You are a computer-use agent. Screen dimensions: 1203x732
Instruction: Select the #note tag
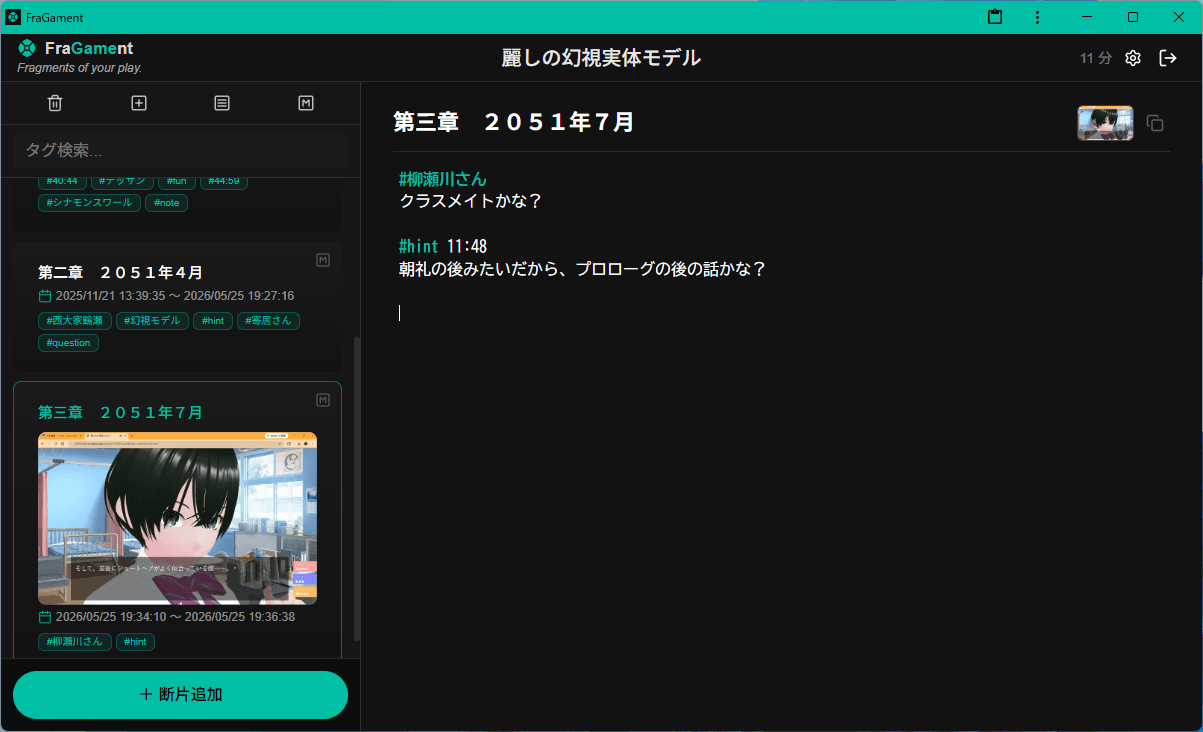166,202
